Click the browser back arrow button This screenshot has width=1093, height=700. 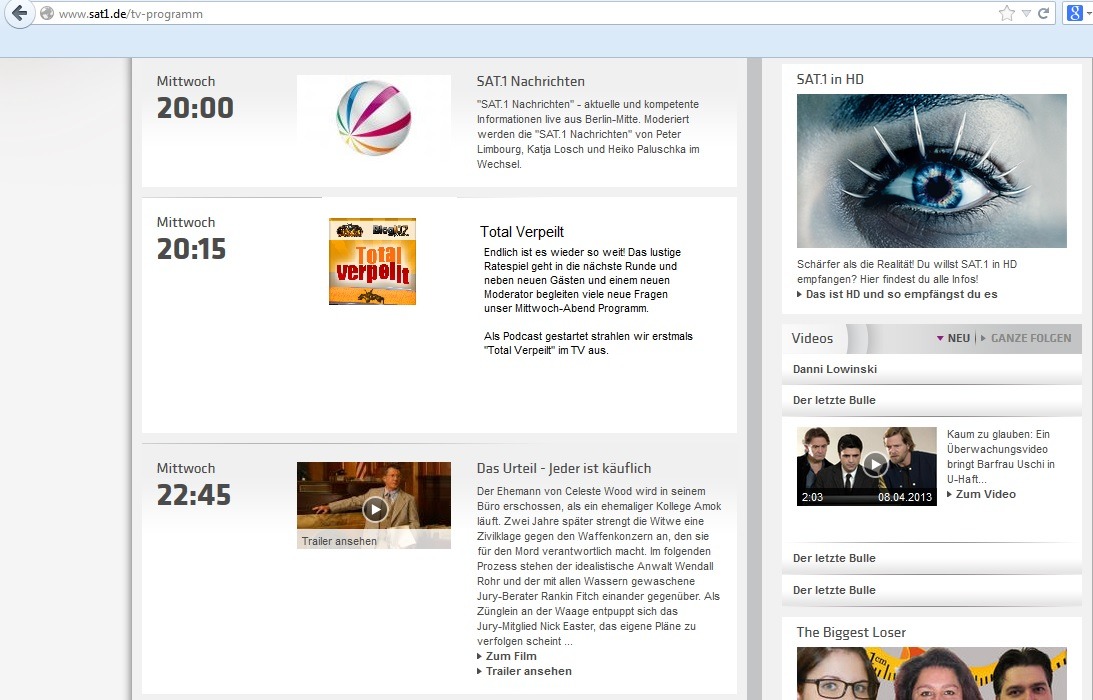point(20,13)
